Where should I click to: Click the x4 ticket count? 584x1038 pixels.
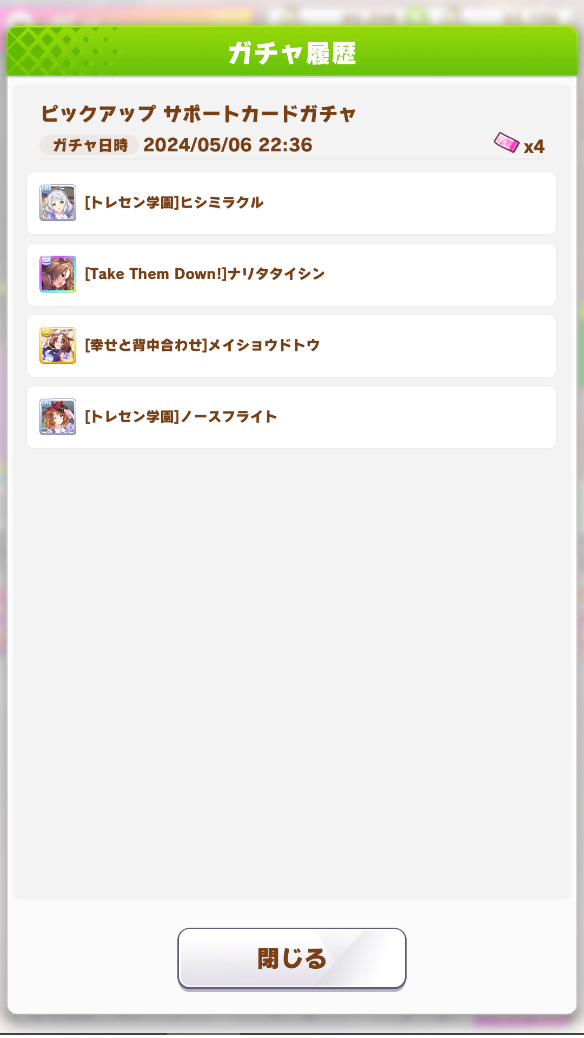point(534,146)
